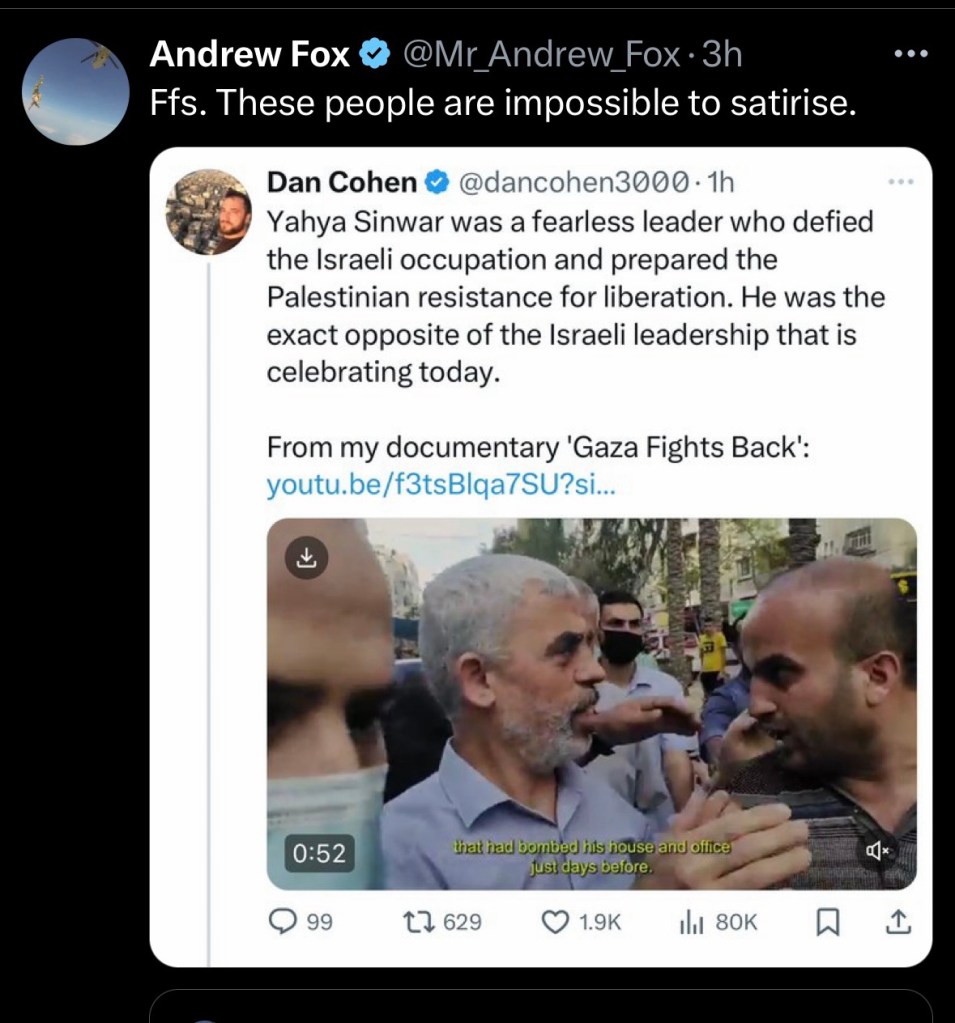The height and width of the screenshot is (1023, 955).
Task: Click the @Mr_Andrew_Fox handle
Action: (541, 55)
